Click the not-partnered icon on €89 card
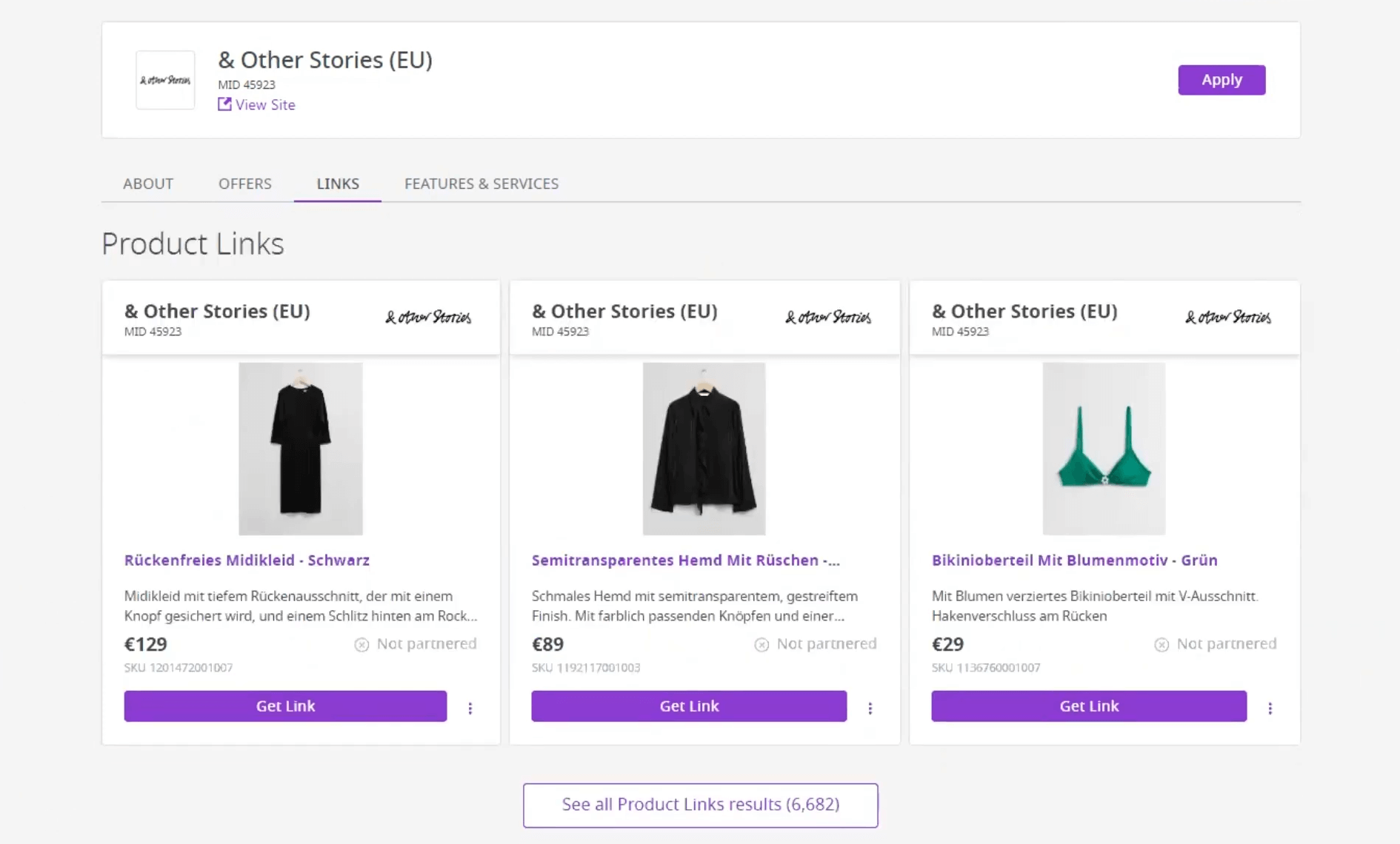Viewport: 1400px width, 844px height. [761, 645]
